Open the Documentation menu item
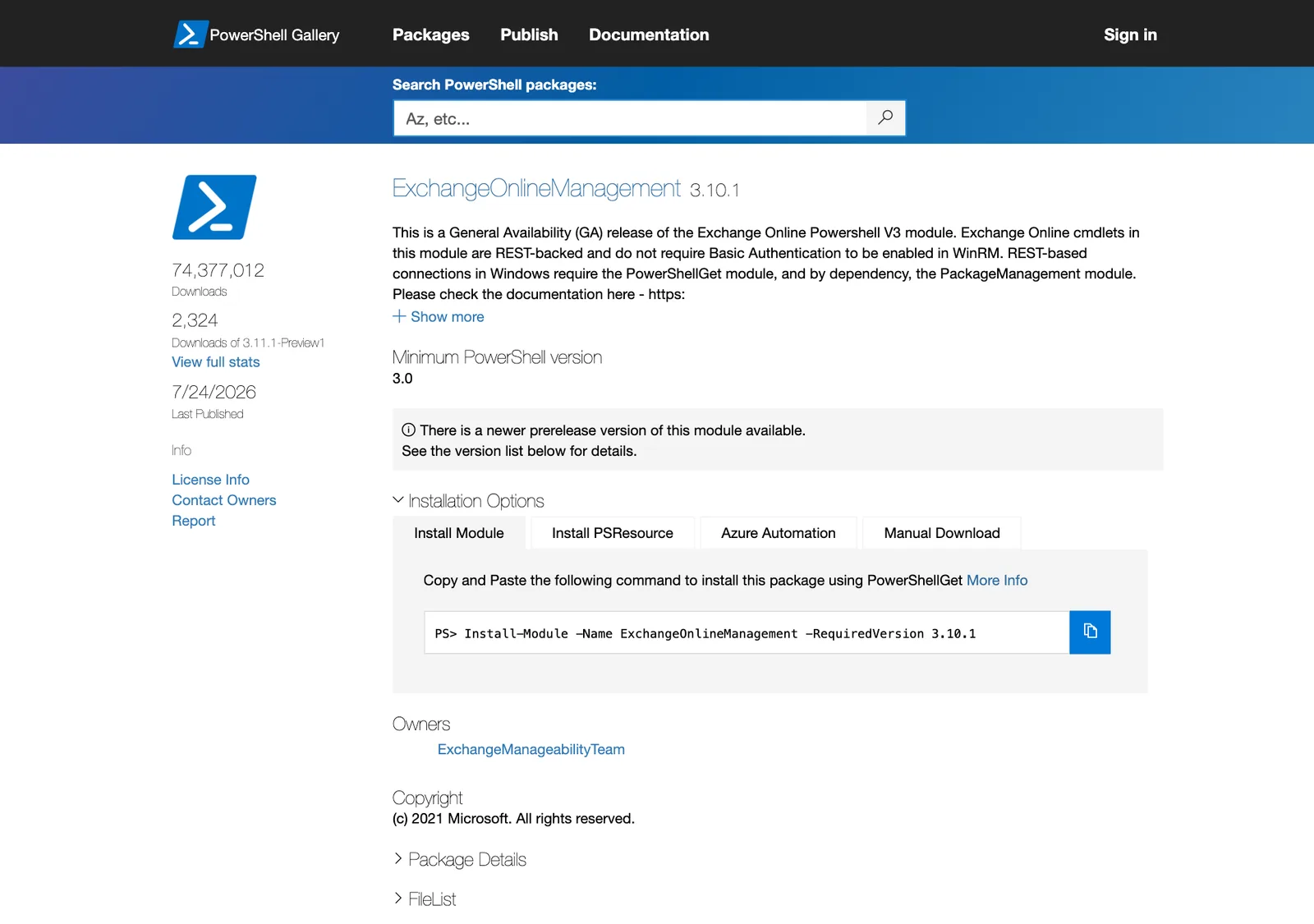 (649, 34)
